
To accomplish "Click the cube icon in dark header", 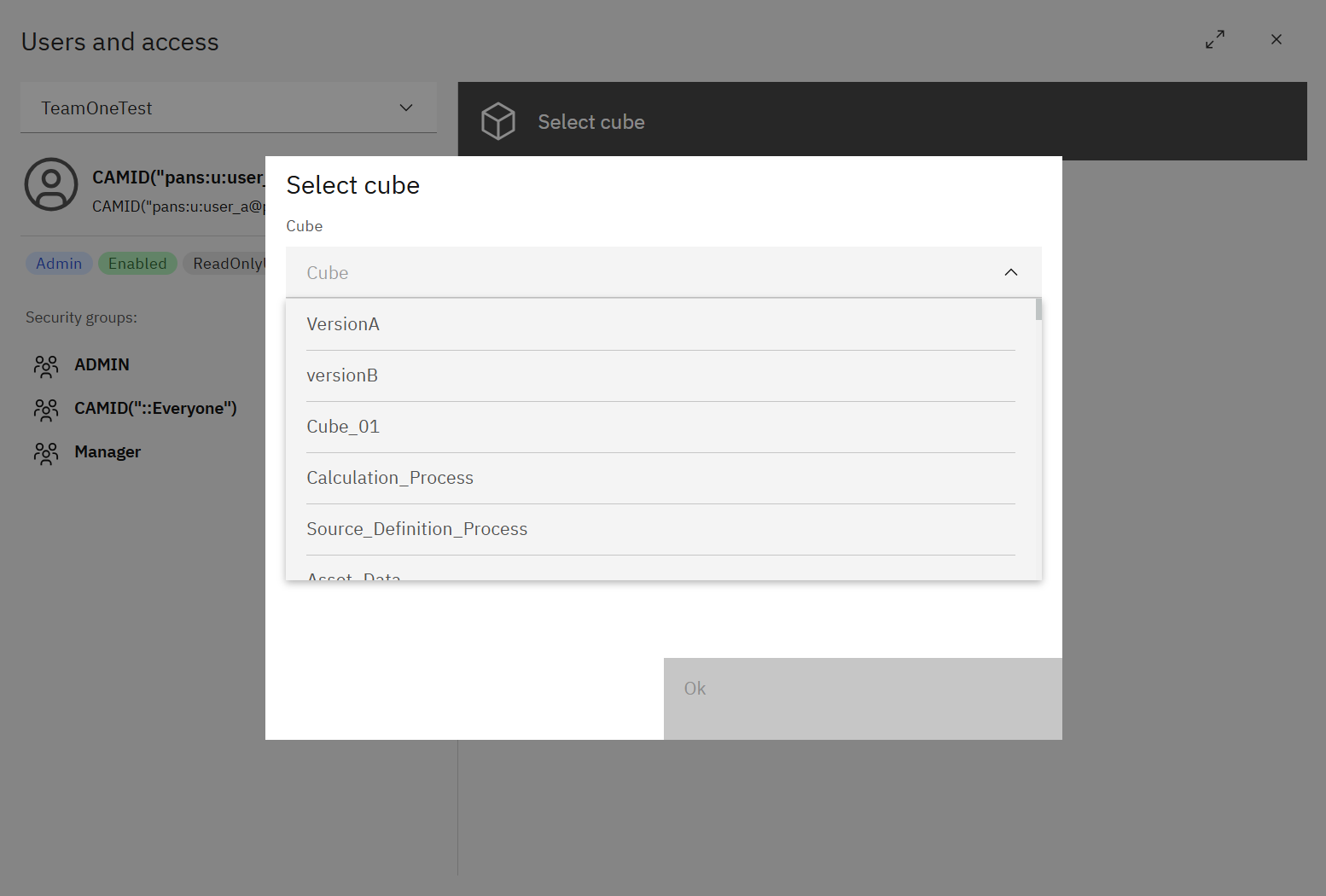I will tap(498, 121).
